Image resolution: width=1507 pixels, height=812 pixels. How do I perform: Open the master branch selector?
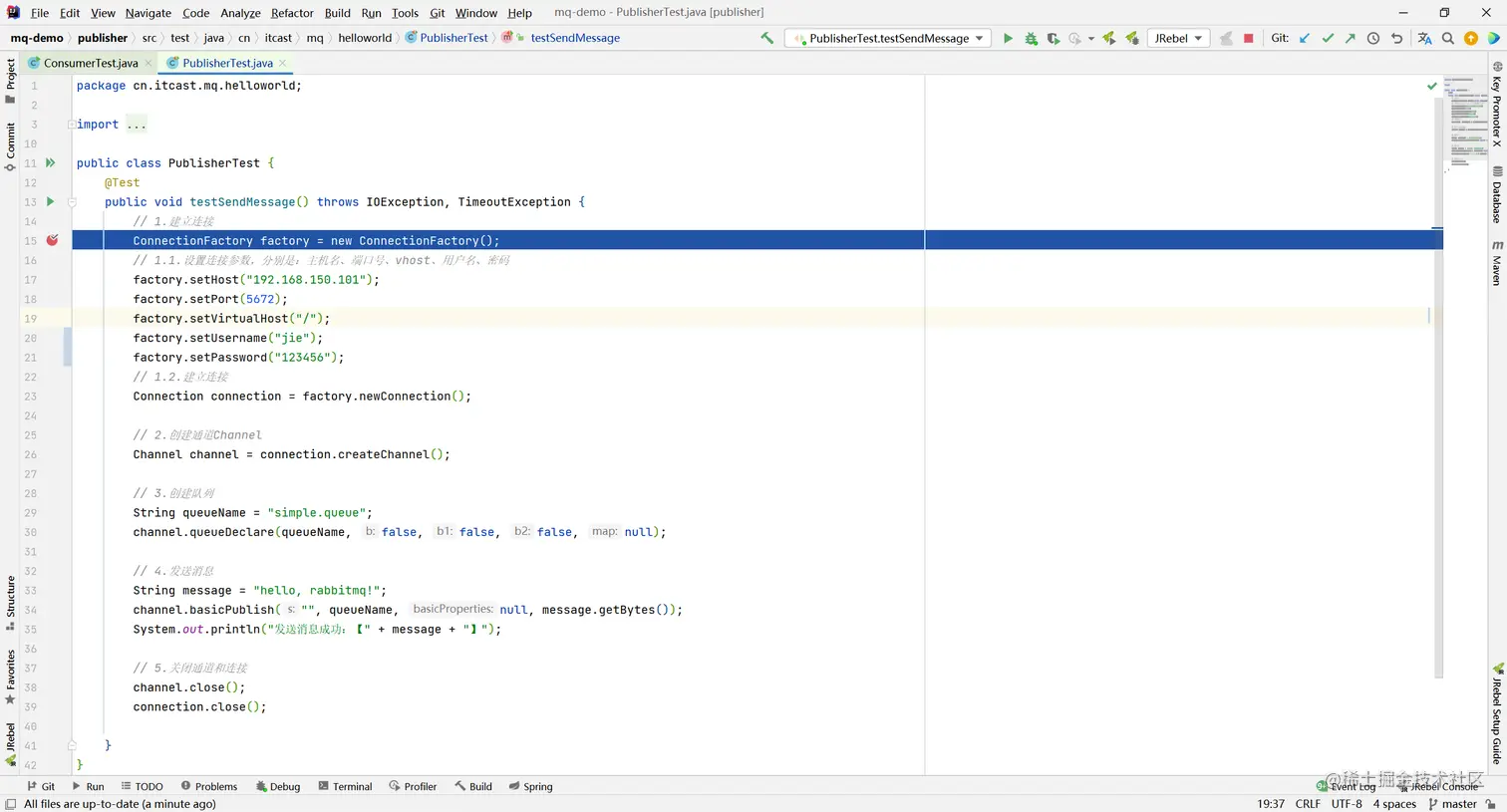coord(1452,804)
